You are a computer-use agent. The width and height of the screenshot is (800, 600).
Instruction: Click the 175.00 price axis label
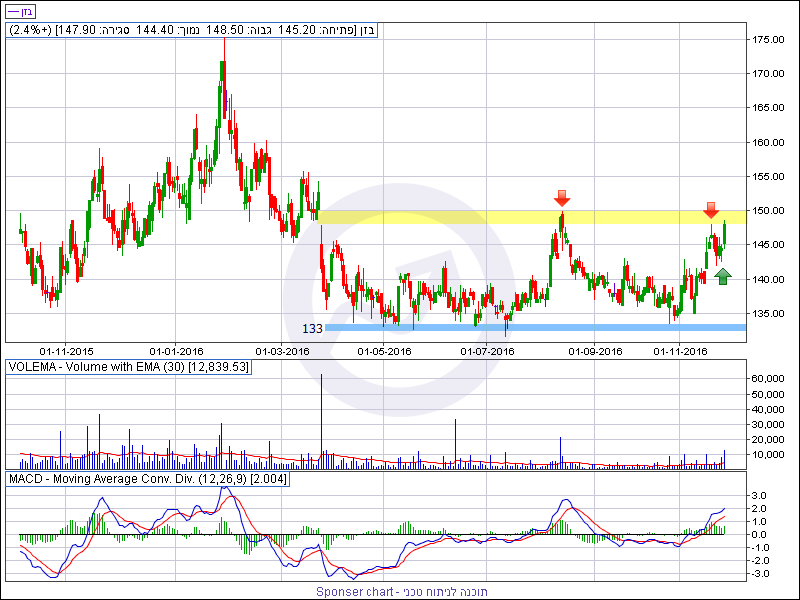(768, 39)
